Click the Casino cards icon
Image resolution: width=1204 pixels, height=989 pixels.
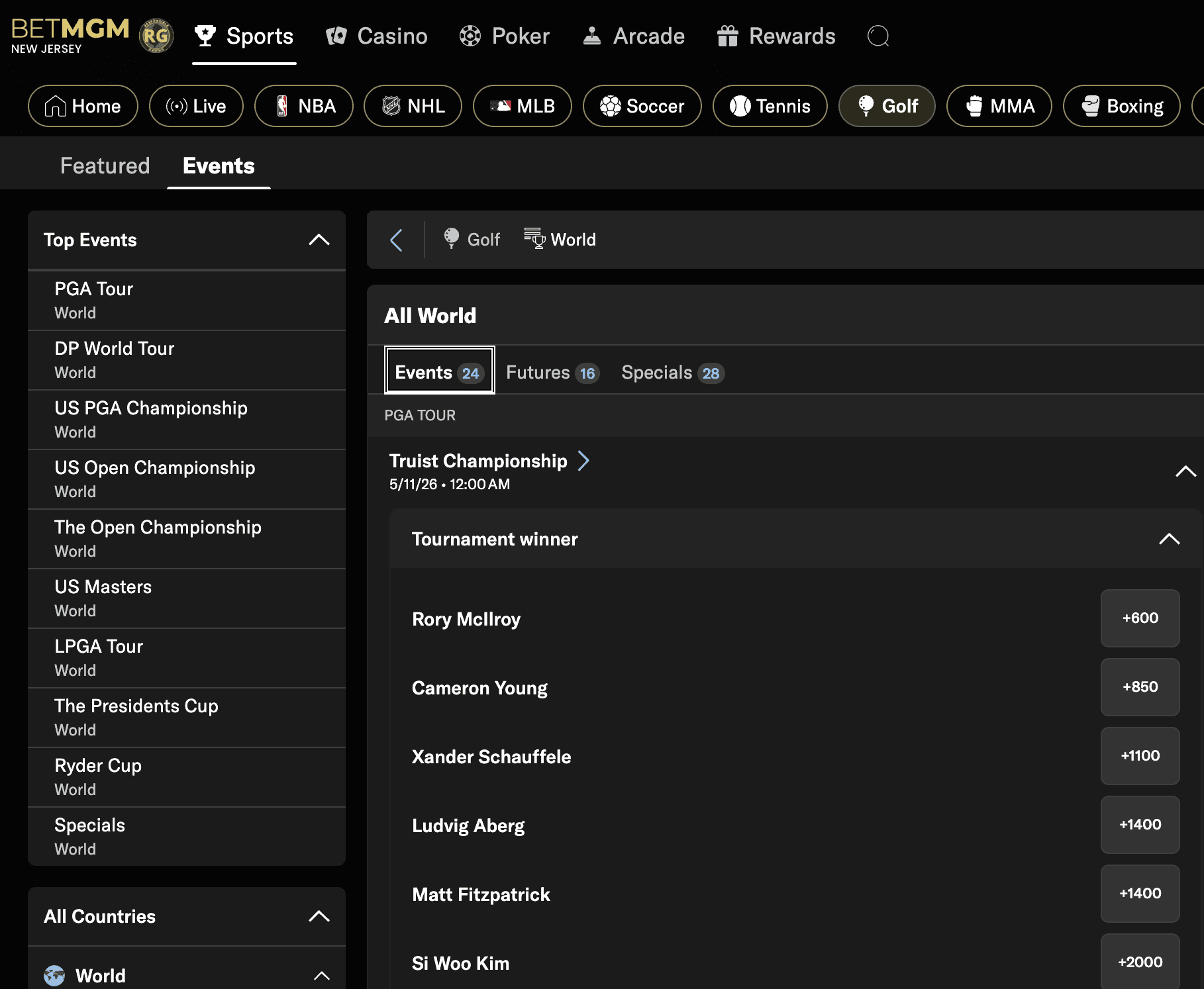pyautogui.click(x=336, y=36)
